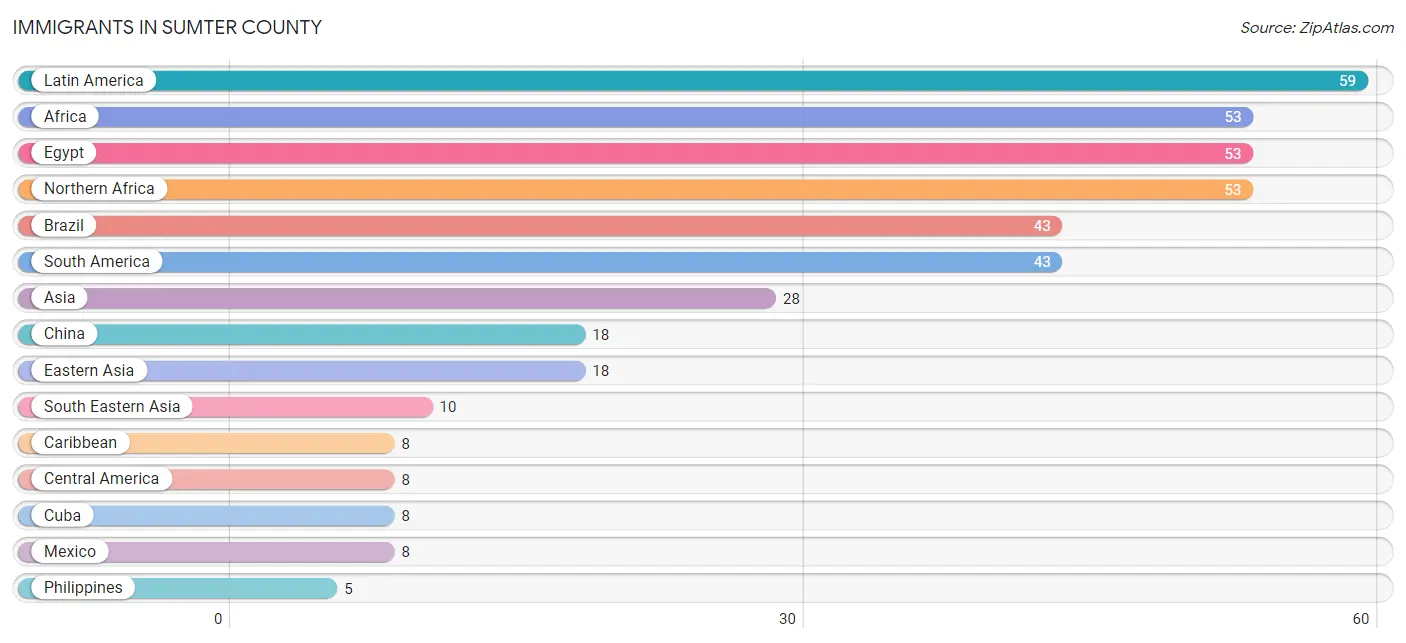Click the Brazil bar label
The image size is (1406, 643).
[x=64, y=226]
